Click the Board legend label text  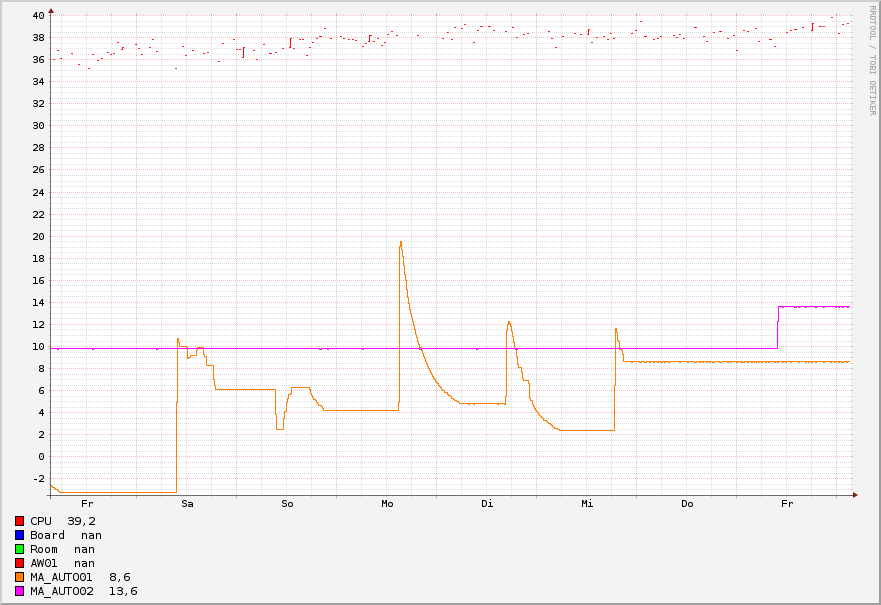tap(47, 535)
